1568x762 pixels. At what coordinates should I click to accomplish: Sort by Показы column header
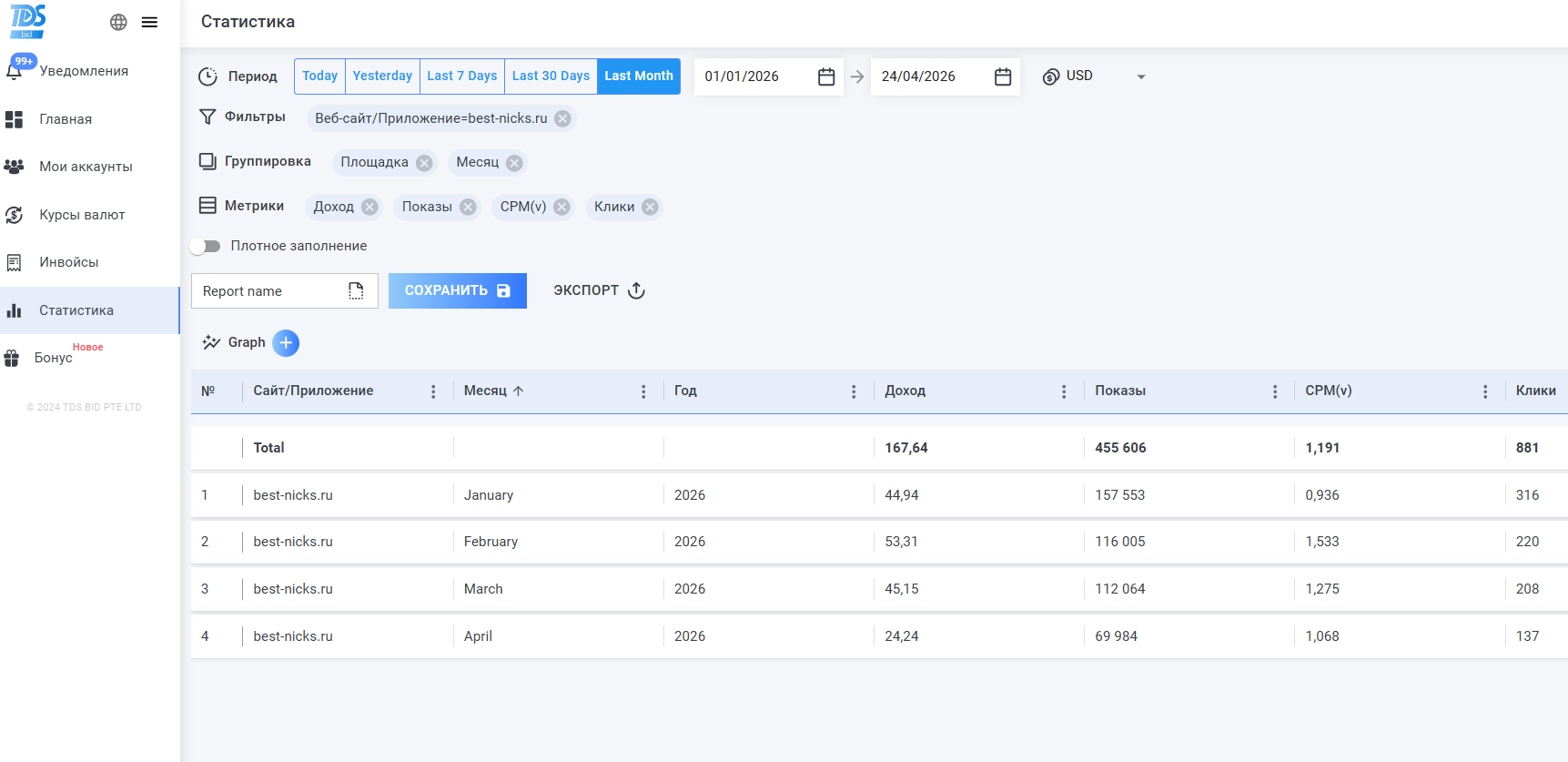(1120, 391)
